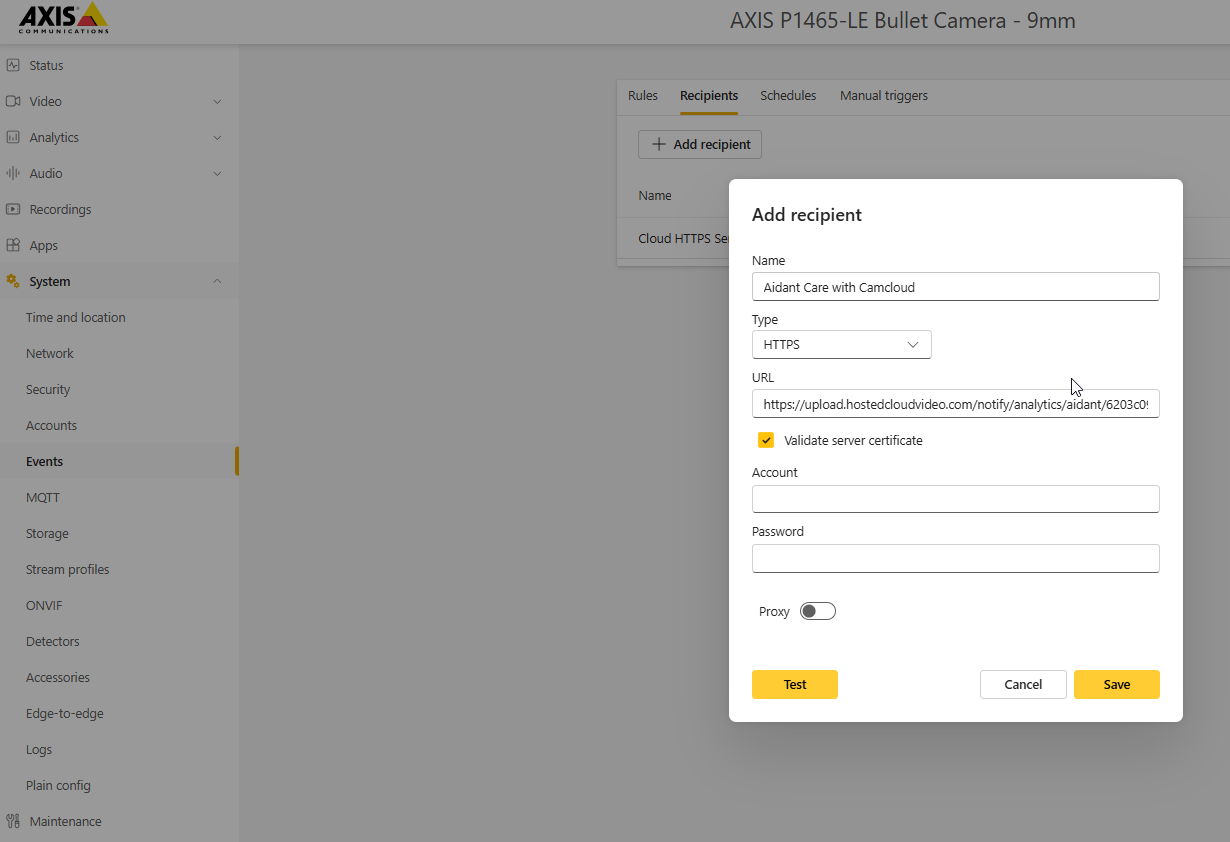Select MQTT in the System menu
Image resolution: width=1230 pixels, height=842 pixels.
43,497
